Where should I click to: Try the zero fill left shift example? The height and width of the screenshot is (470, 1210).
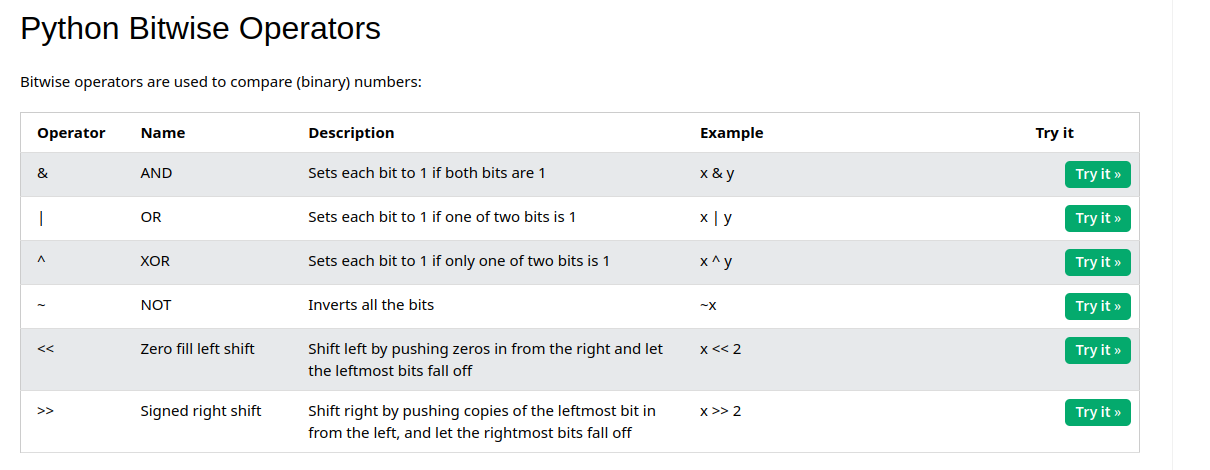(x=1097, y=350)
